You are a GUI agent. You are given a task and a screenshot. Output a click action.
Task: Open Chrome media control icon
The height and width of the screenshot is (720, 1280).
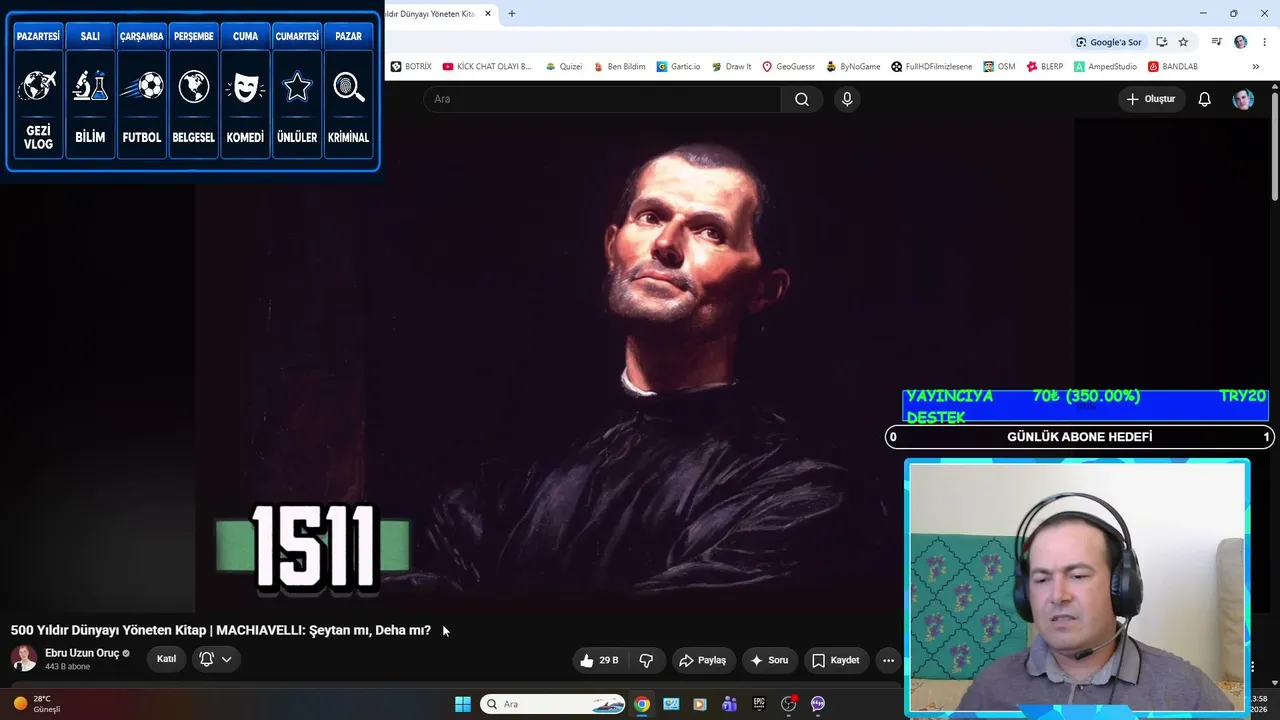point(1217,42)
